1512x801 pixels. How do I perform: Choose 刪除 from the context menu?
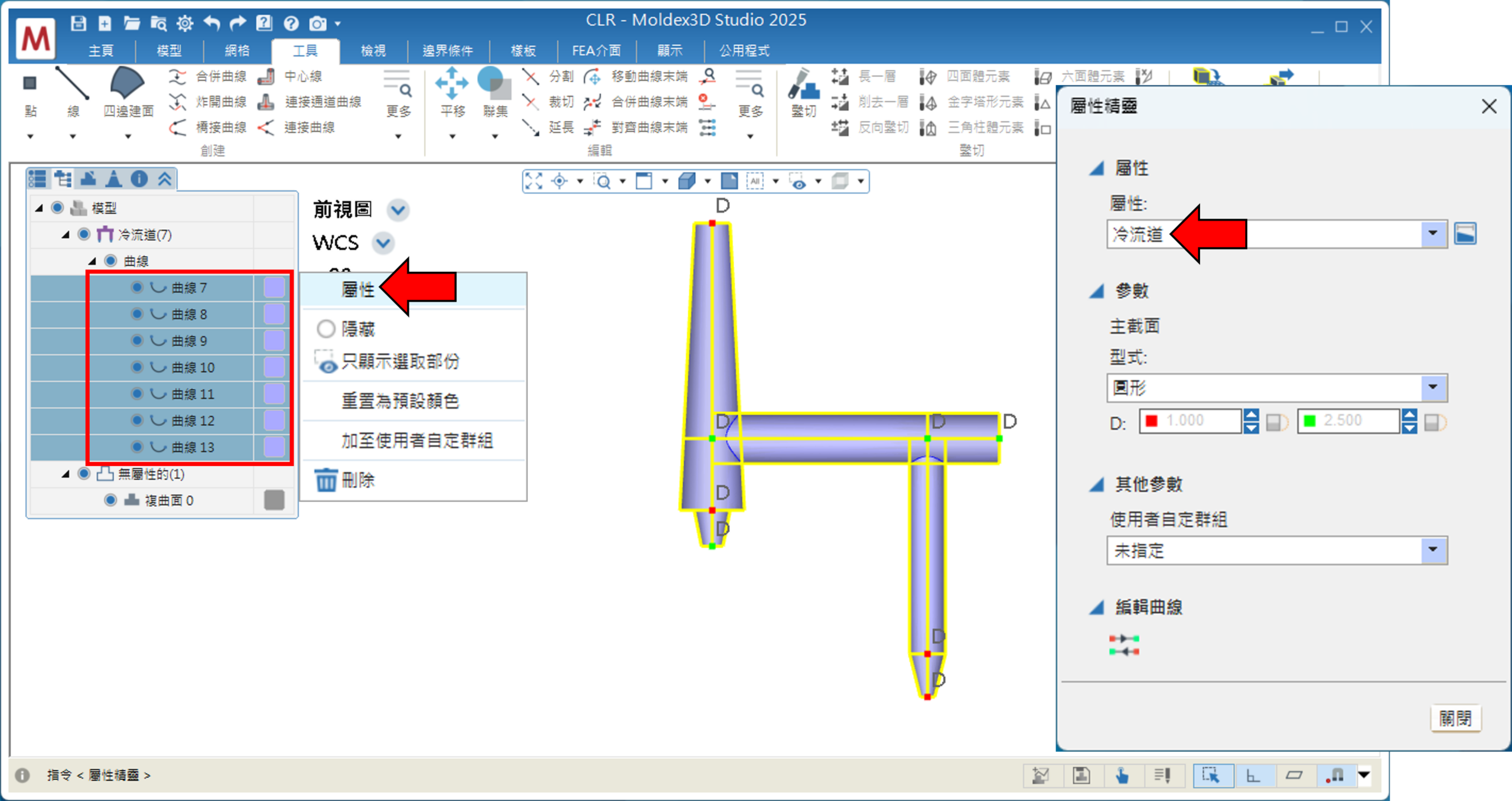pyautogui.click(x=358, y=480)
